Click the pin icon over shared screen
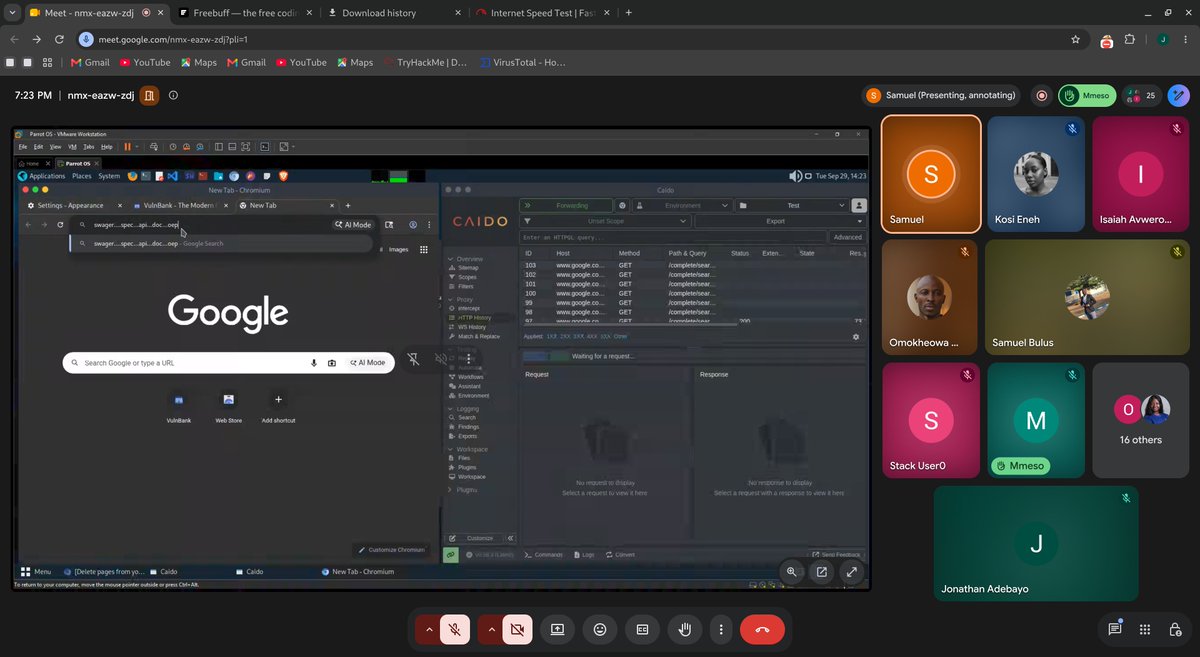 413,359
